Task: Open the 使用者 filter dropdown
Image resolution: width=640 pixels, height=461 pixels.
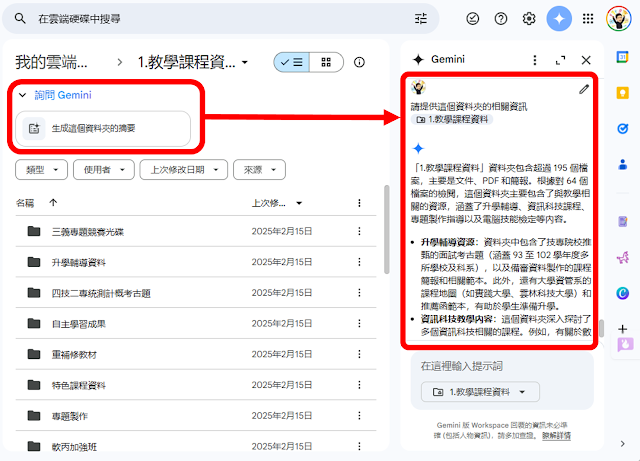Action: click(x=104, y=169)
